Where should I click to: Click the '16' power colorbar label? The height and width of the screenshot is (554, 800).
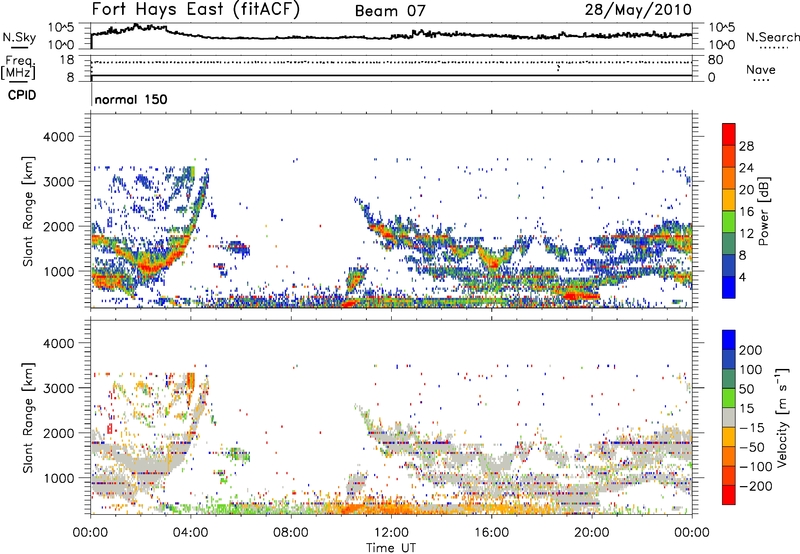pyautogui.click(x=746, y=212)
